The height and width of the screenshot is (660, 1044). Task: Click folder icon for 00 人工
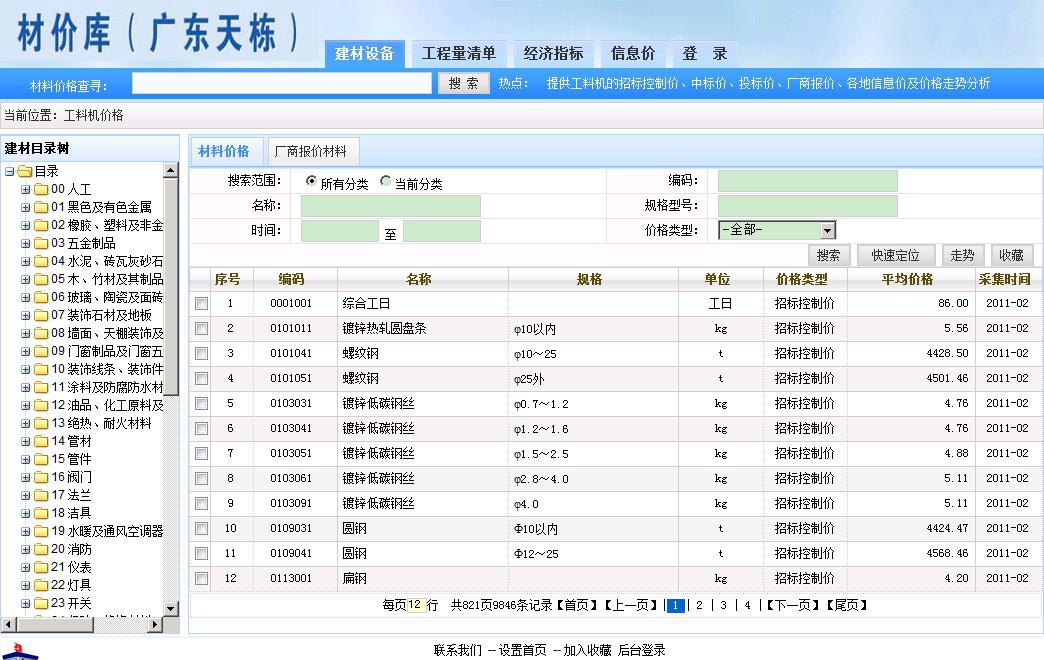41,189
